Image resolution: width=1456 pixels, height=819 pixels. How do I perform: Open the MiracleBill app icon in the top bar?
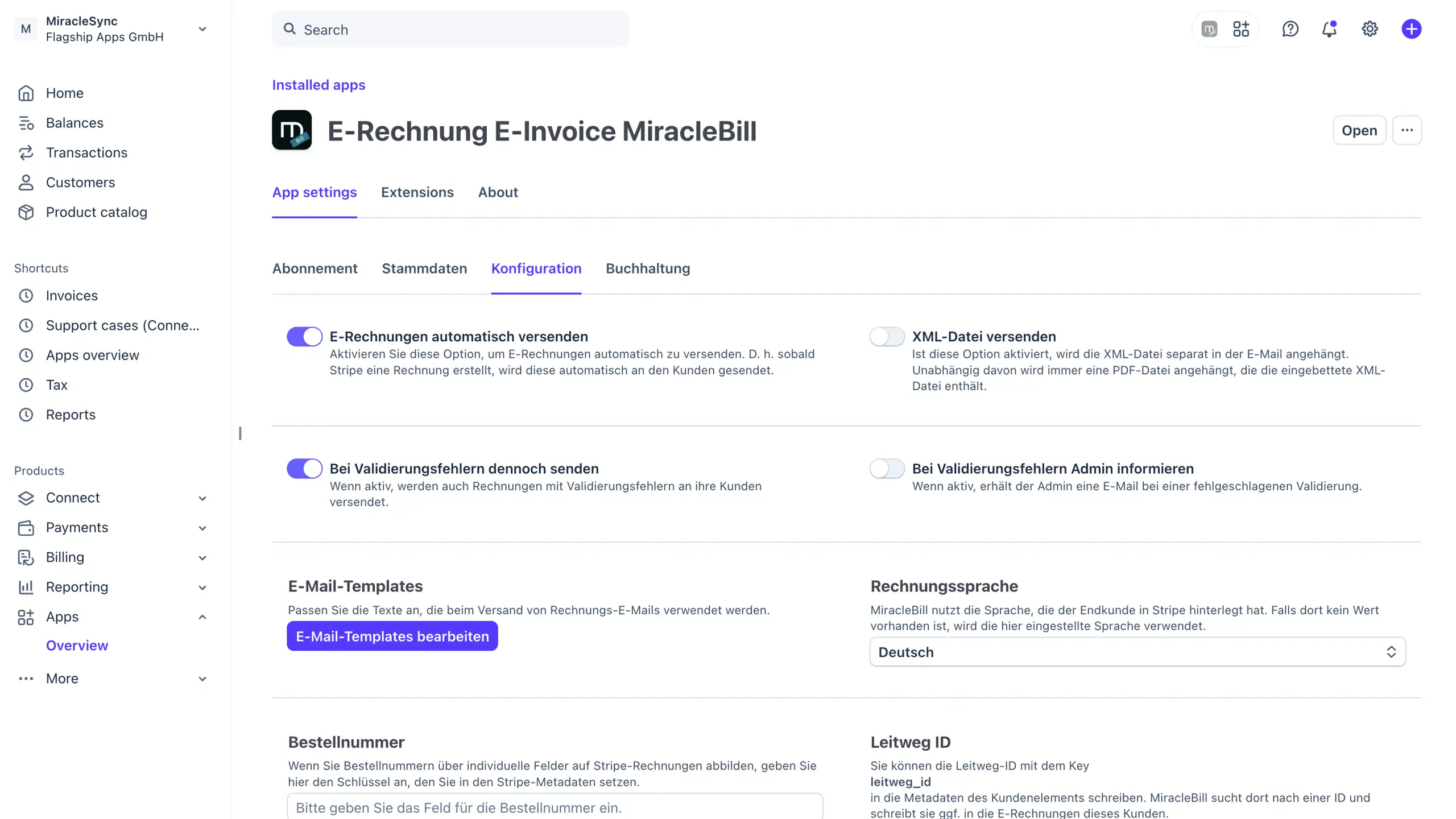(1209, 29)
